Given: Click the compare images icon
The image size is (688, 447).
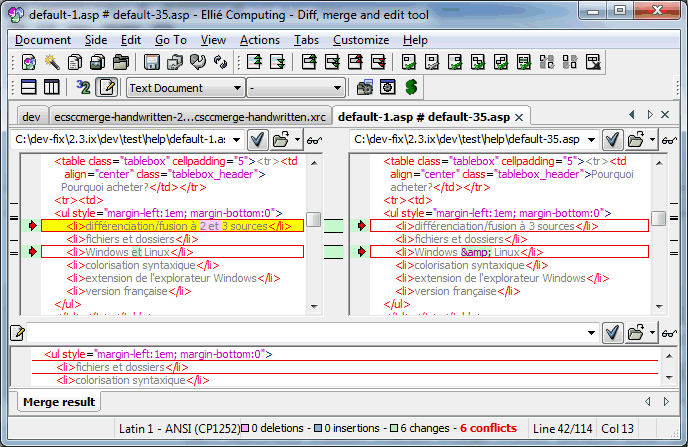Looking at the screenshot, I should [97, 62].
